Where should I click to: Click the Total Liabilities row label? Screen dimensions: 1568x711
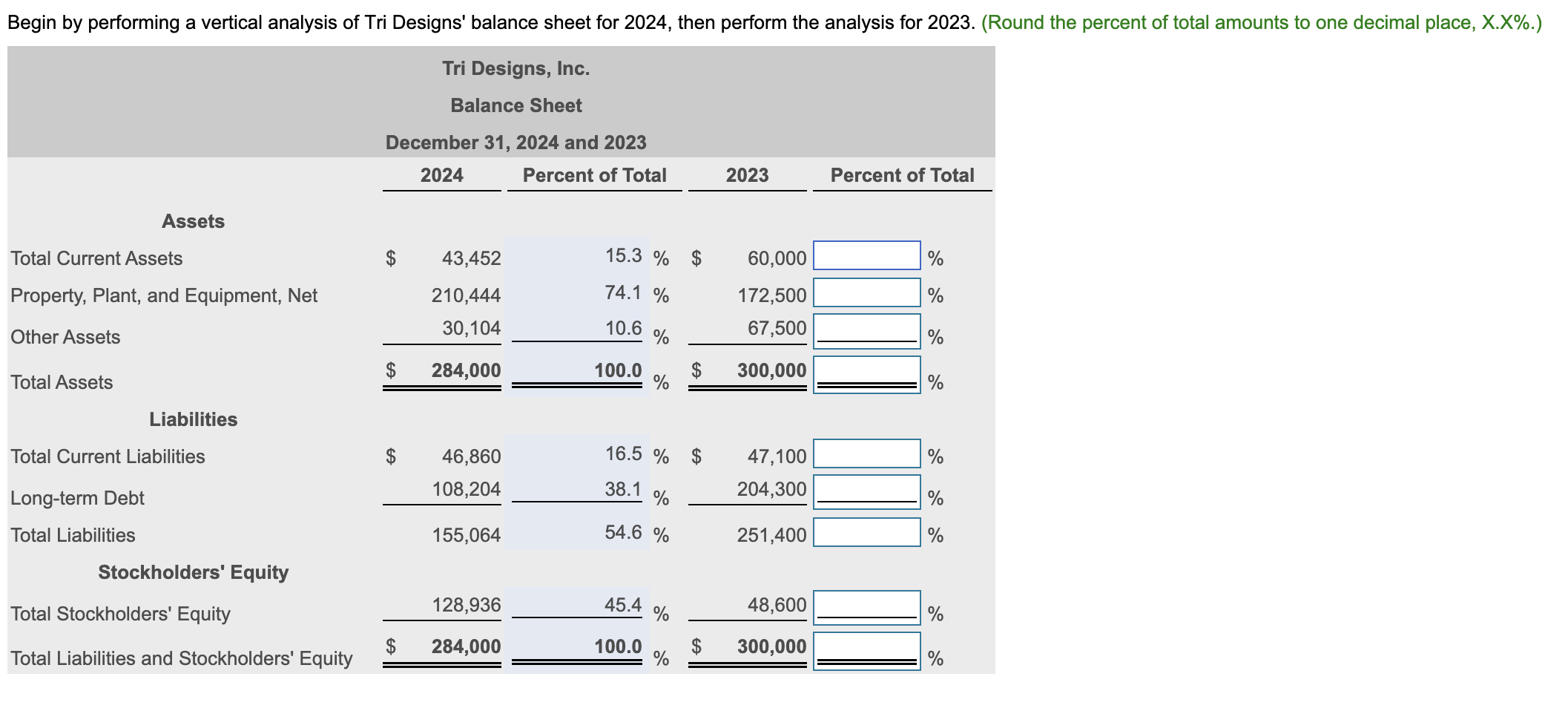point(73,535)
